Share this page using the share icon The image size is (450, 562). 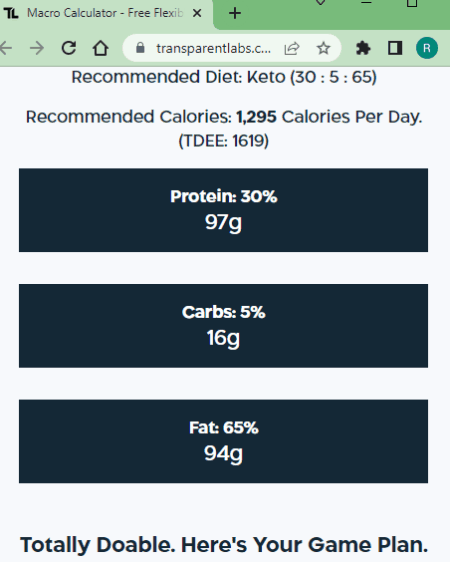coord(292,48)
